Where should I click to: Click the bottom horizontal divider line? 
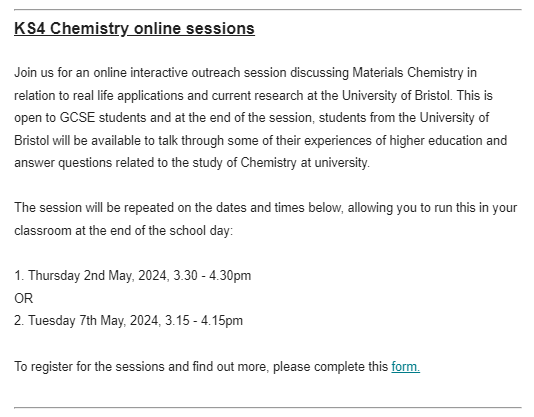268,407
